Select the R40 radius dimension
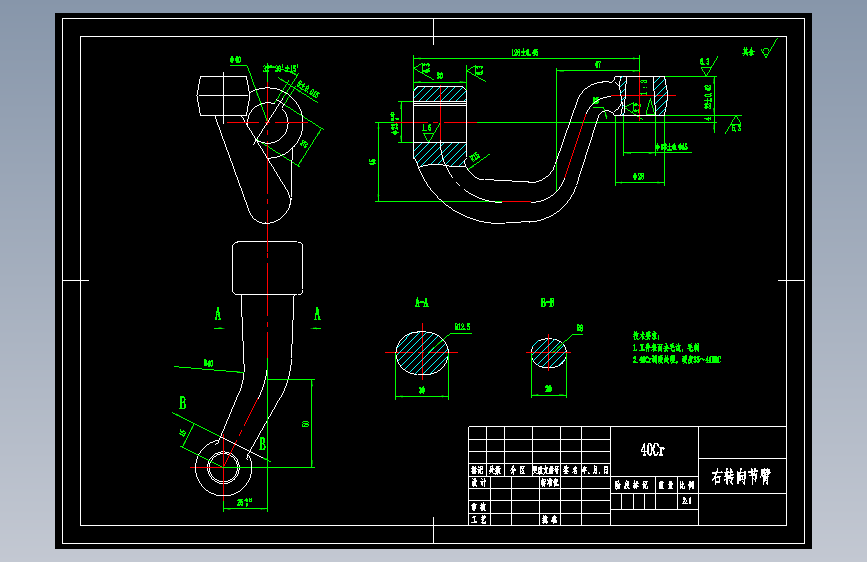The image size is (867, 562). click(x=208, y=363)
